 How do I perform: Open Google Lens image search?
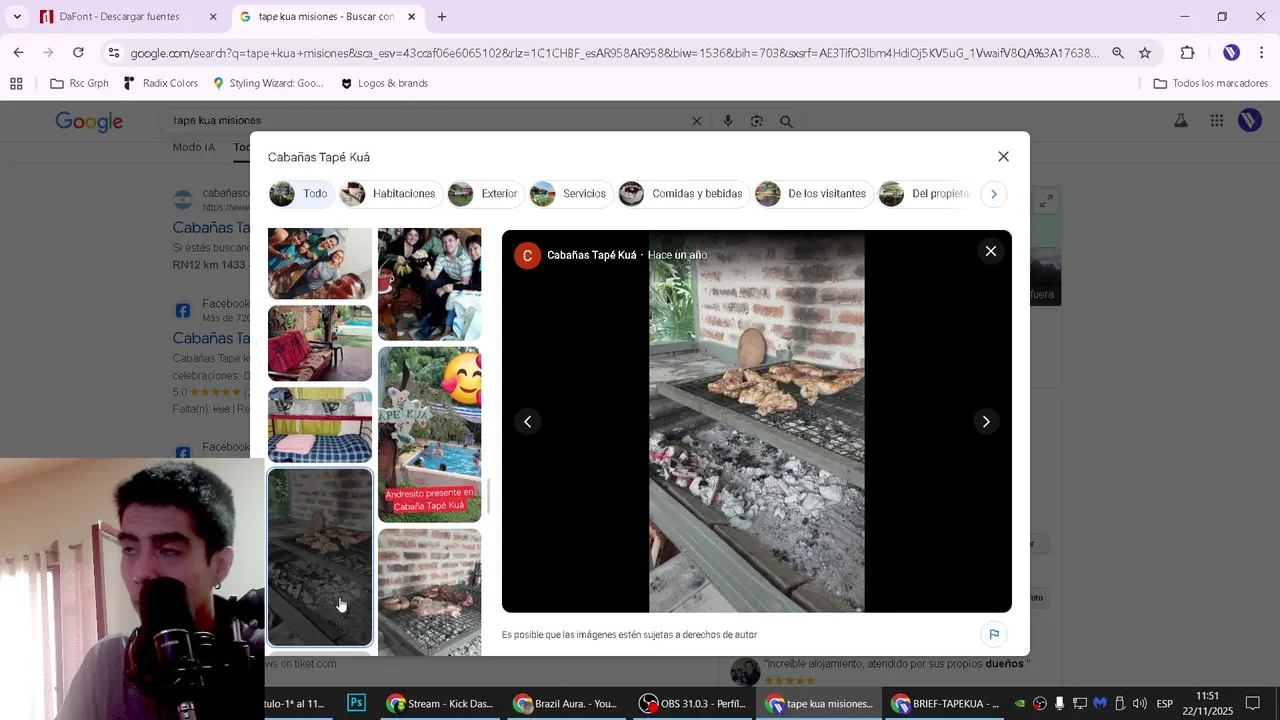tap(757, 121)
